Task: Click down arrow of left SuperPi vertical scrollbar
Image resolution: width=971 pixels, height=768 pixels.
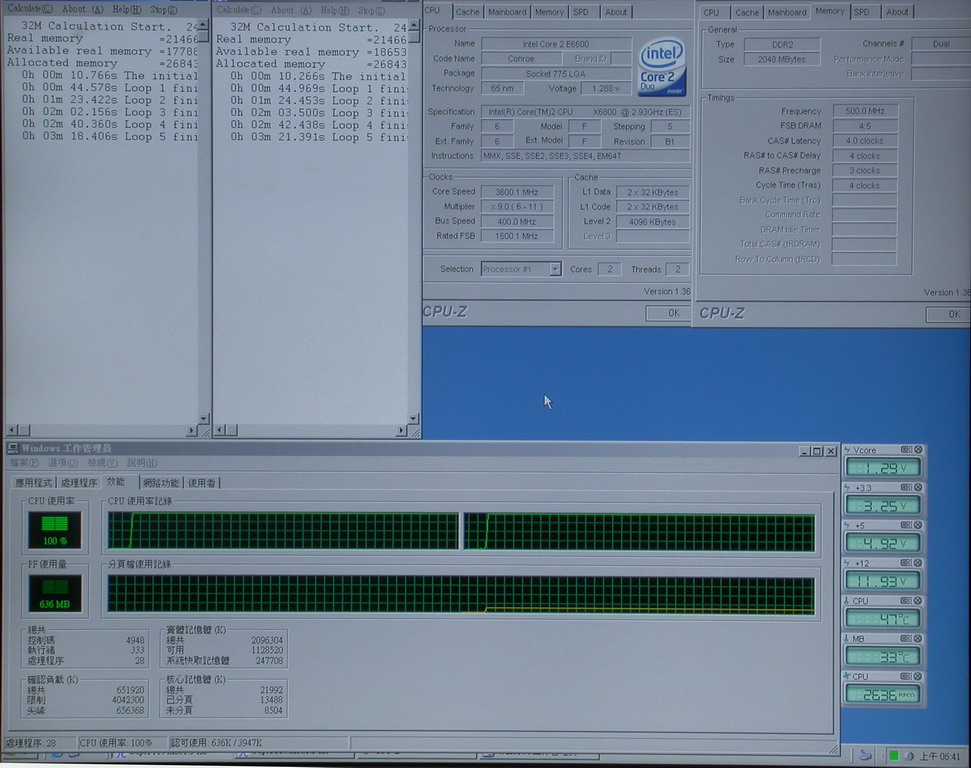Action: (x=204, y=419)
